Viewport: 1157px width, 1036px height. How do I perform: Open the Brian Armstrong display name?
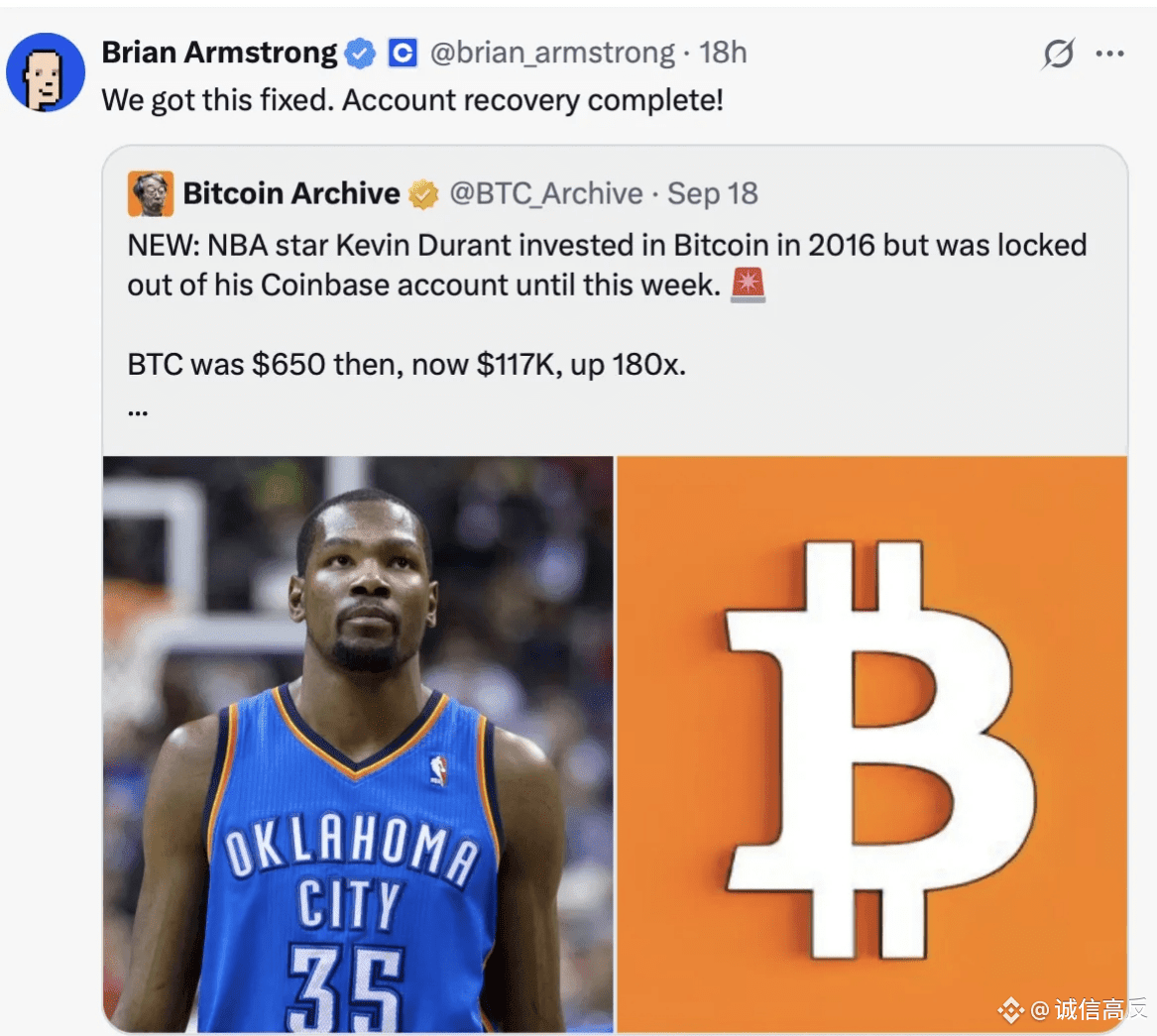219,53
